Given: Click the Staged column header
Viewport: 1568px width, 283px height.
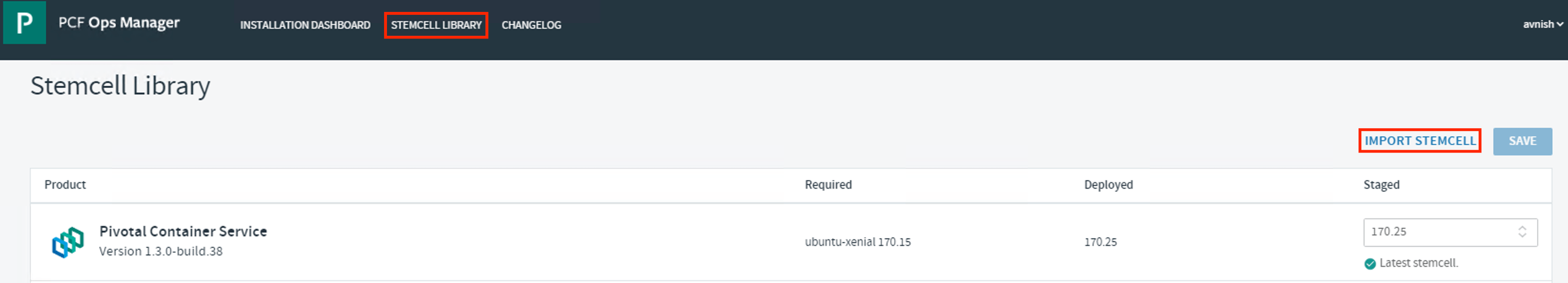Looking at the screenshot, I should pos(1381,185).
